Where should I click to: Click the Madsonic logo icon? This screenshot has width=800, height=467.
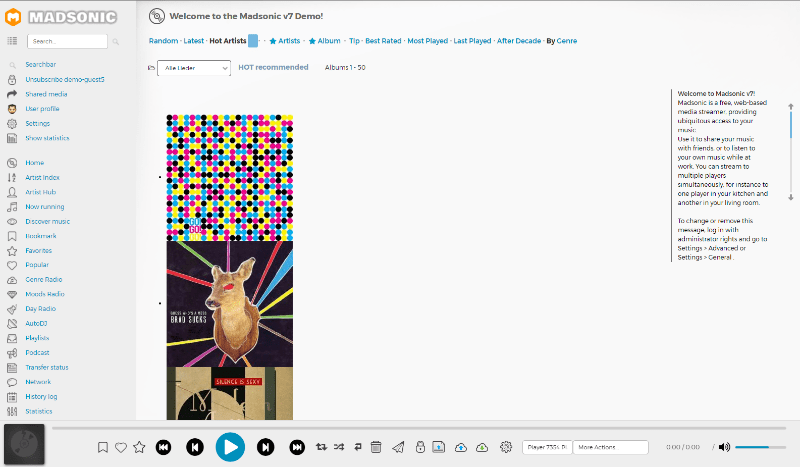click(x=13, y=17)
